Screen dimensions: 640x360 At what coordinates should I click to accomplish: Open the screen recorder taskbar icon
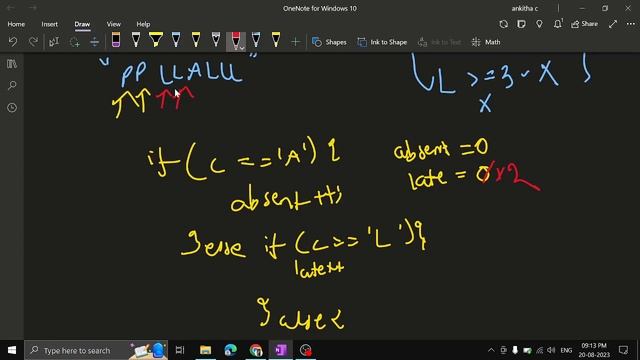point(306,350)
